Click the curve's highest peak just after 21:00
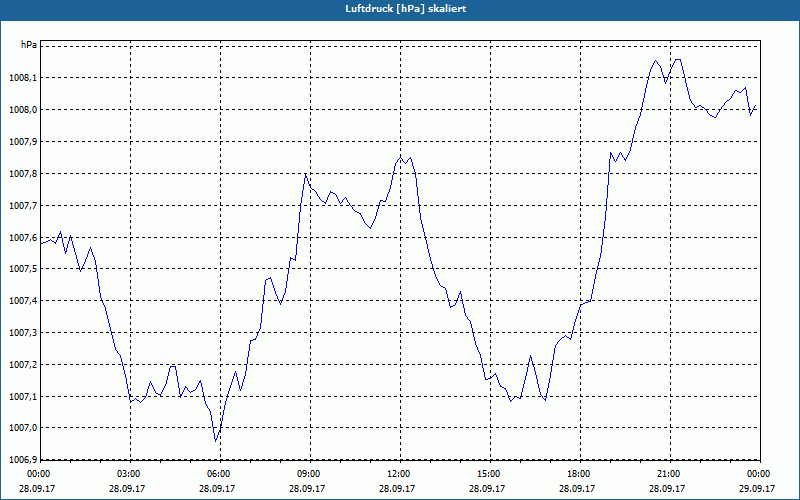This screenshot has width=800, height=500. [678, 60]
